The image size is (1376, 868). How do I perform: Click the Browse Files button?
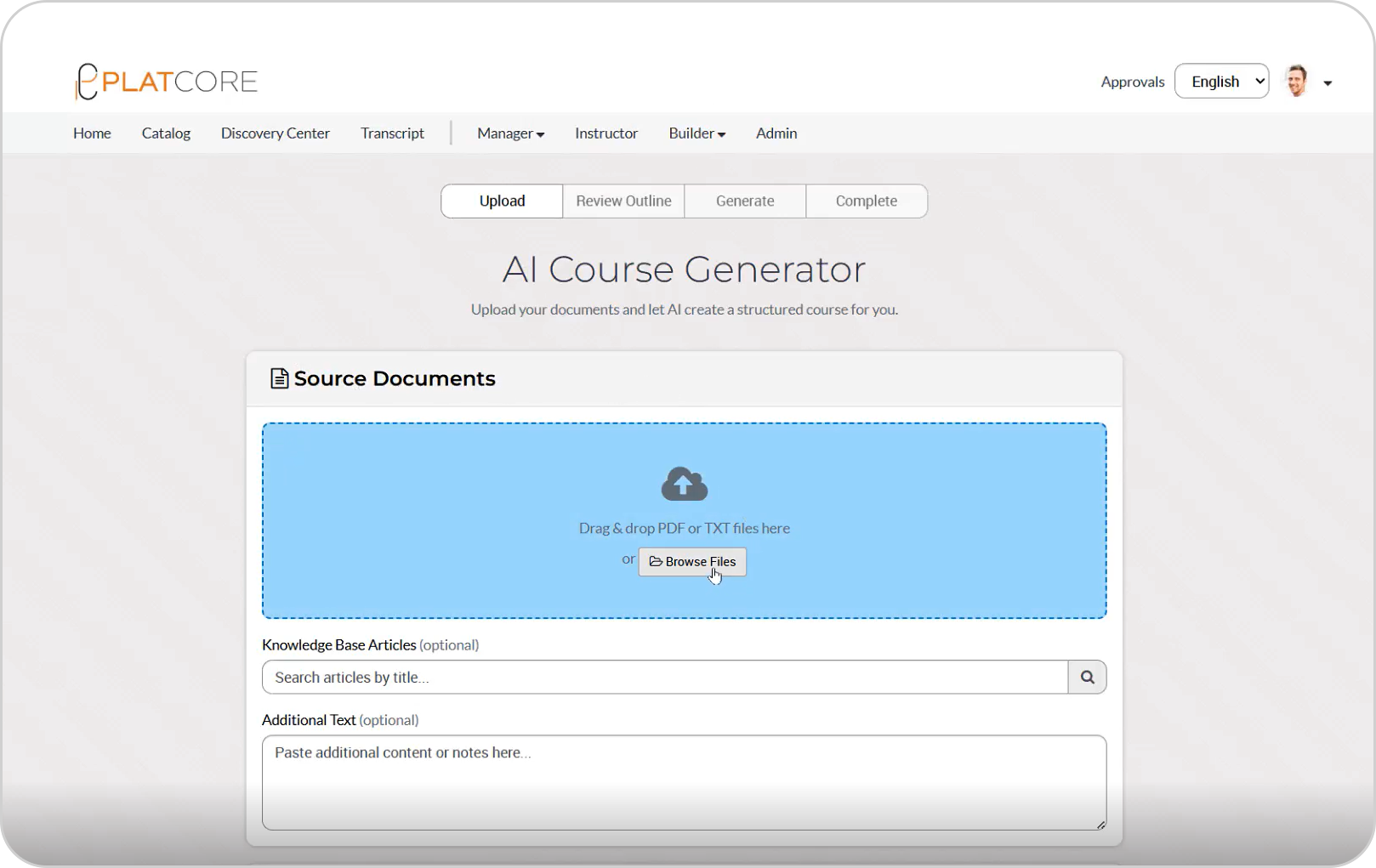[x=692, y=561]
